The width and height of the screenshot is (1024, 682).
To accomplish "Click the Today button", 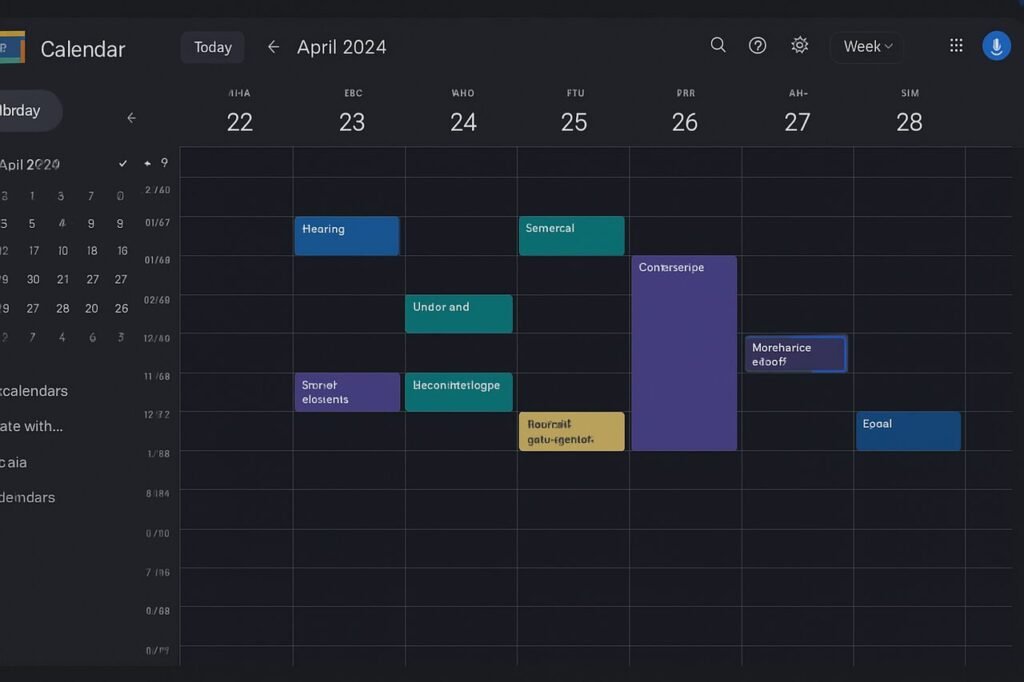I will pos(212,46).
